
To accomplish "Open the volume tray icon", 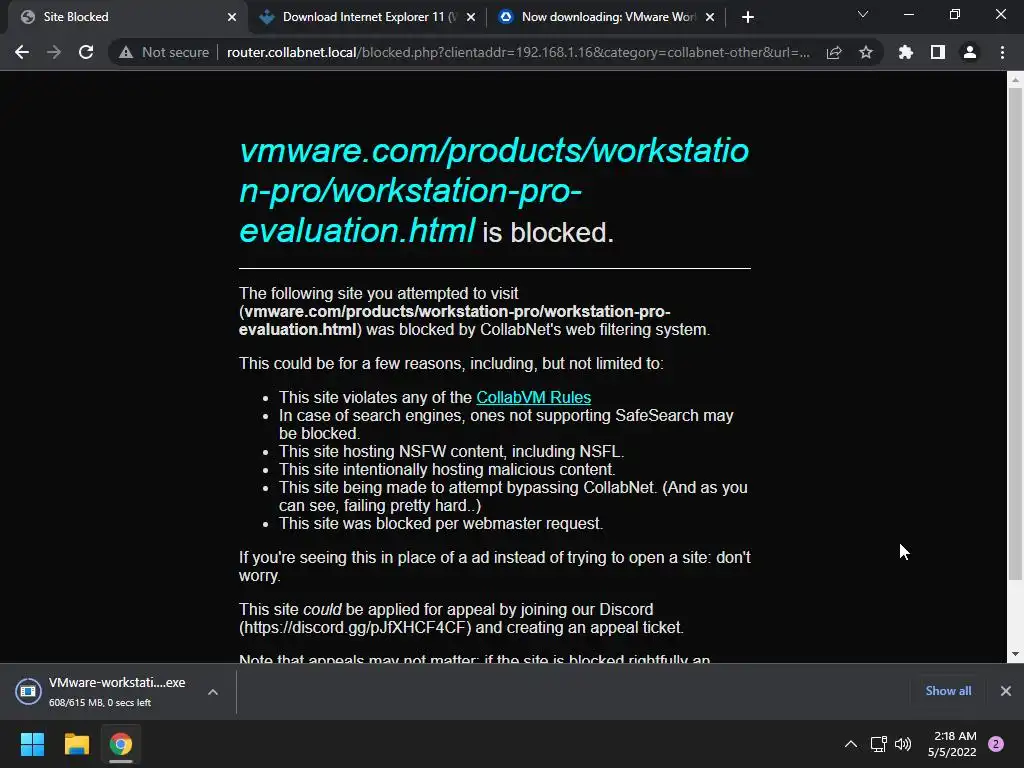I will pyautogui.click(x=903, y=744).
